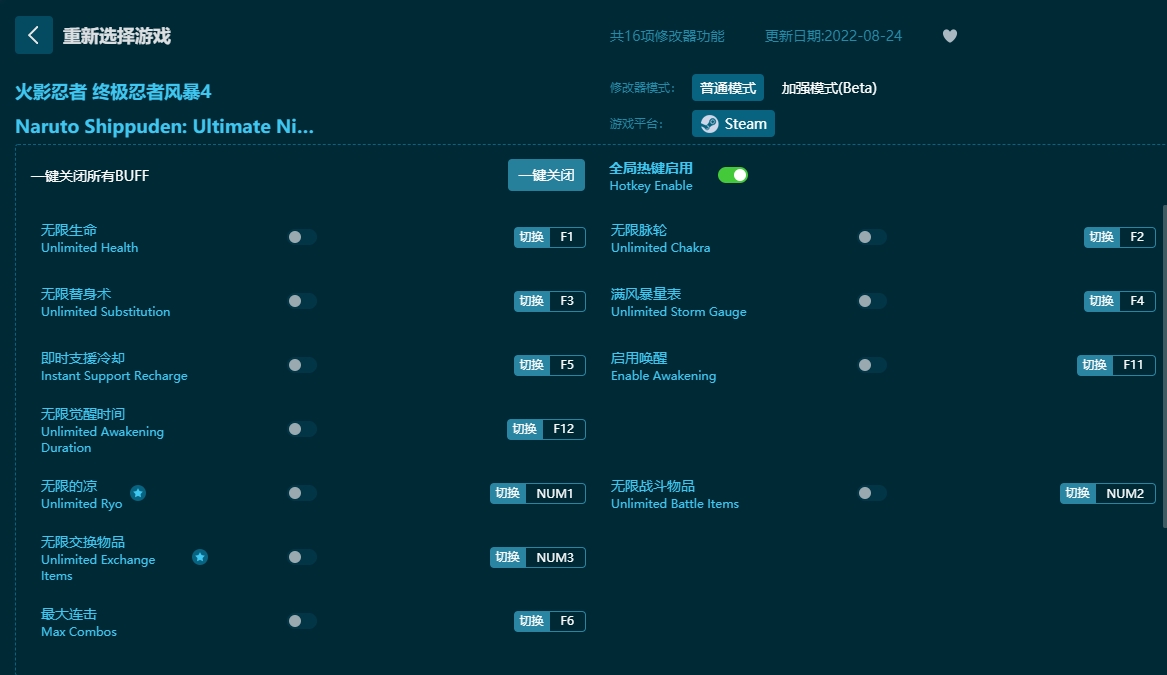The image size is (1167, 675).
Task: Switch on Unlimited Ryo
Action: pos(301,493)
